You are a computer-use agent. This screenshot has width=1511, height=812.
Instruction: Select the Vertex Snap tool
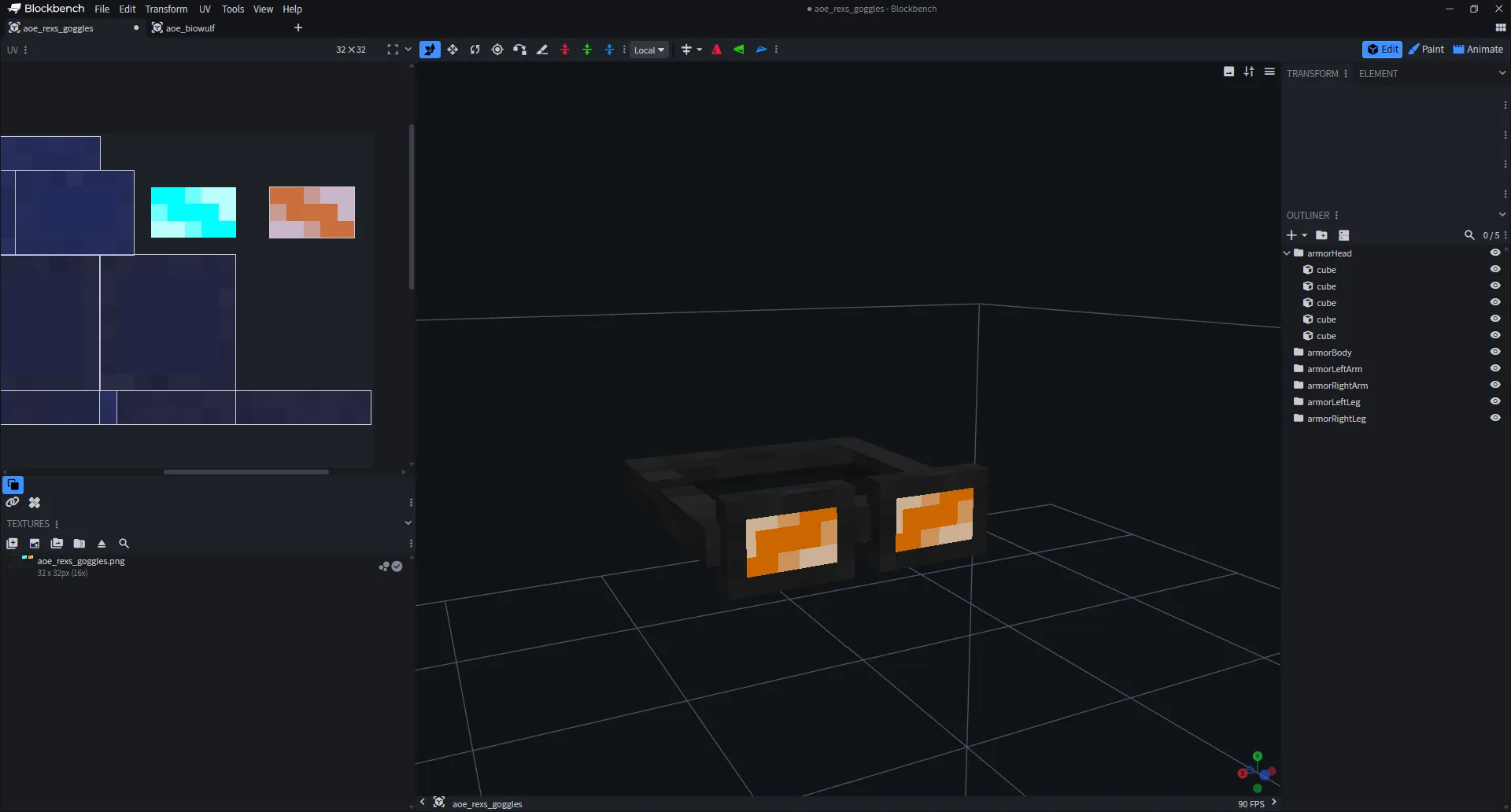(x=519, y=50)
